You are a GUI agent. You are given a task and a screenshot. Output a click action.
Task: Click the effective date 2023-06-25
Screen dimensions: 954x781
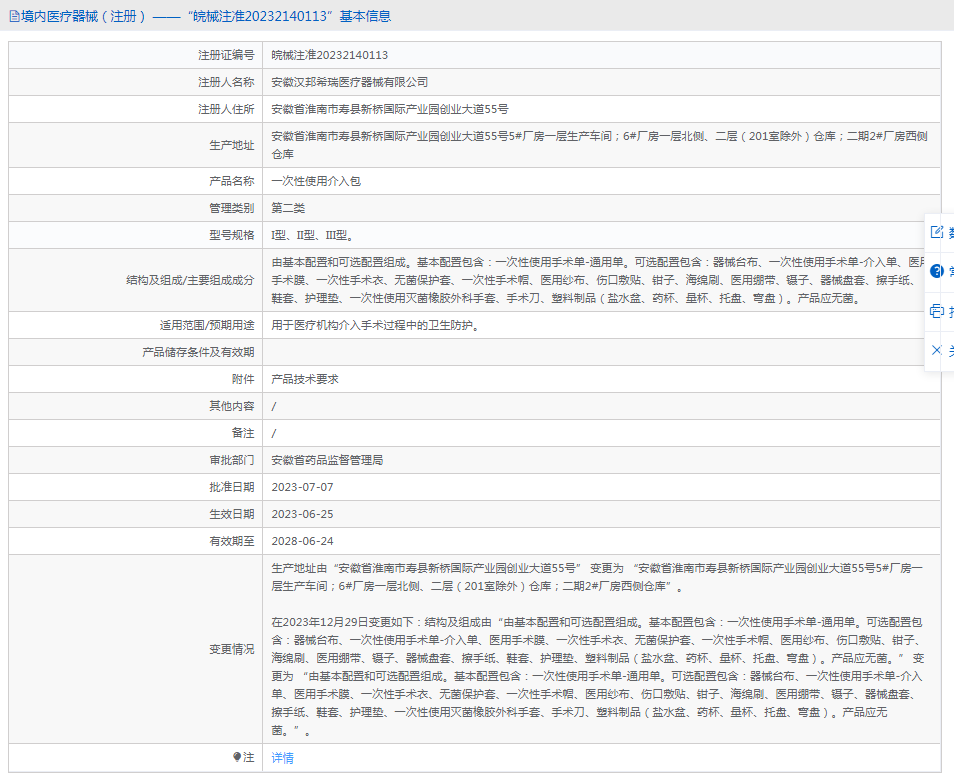tap(302, 514)
